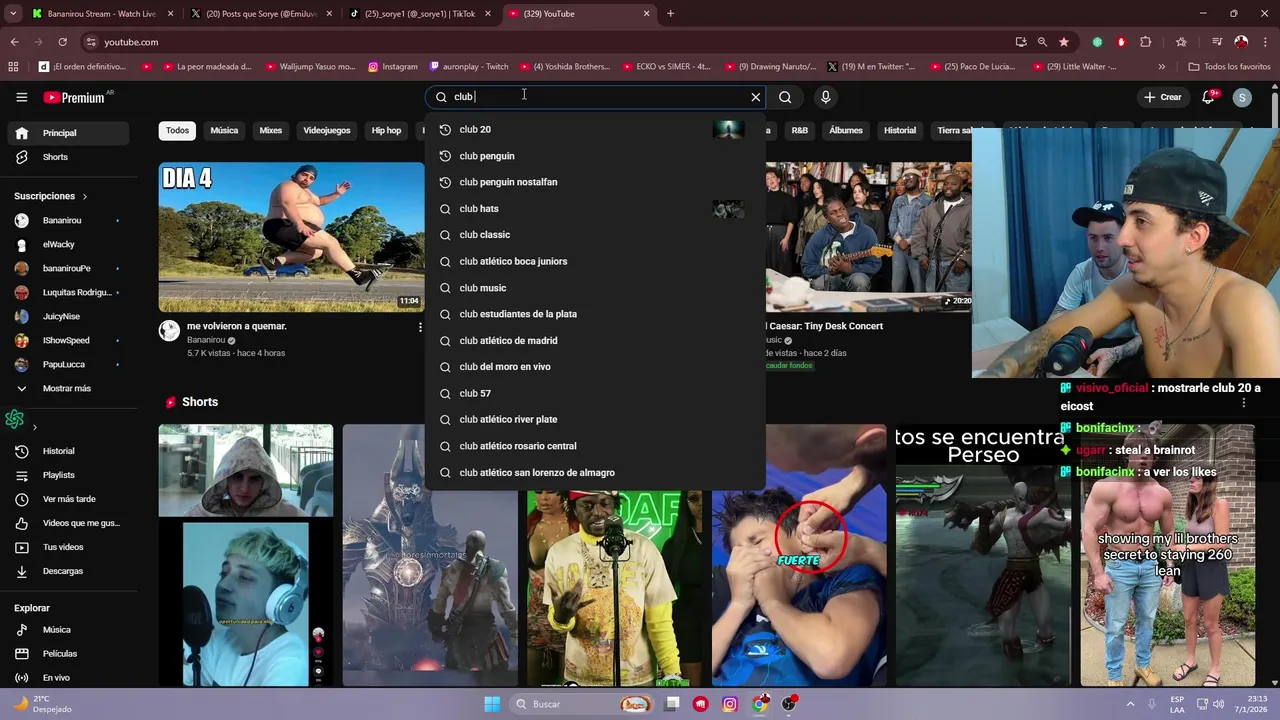Open the Chrome three-dot menu
Screen dimensions: 1280x720
(1265, 42)
